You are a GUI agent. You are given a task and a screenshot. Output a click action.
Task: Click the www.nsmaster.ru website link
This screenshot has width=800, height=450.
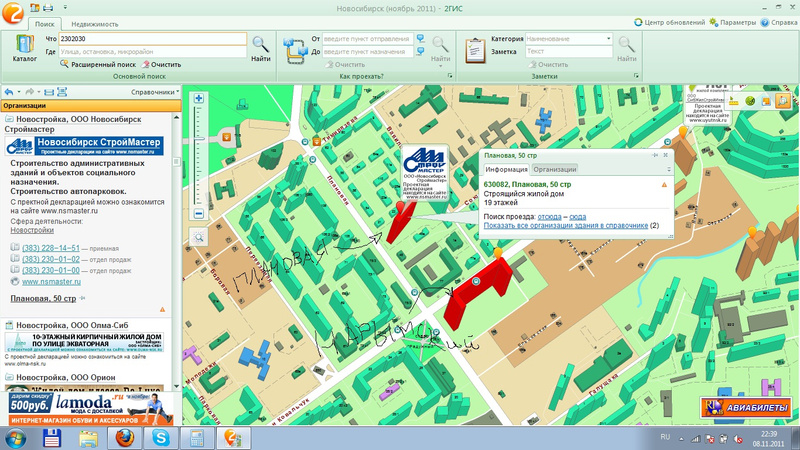point(49,282)
